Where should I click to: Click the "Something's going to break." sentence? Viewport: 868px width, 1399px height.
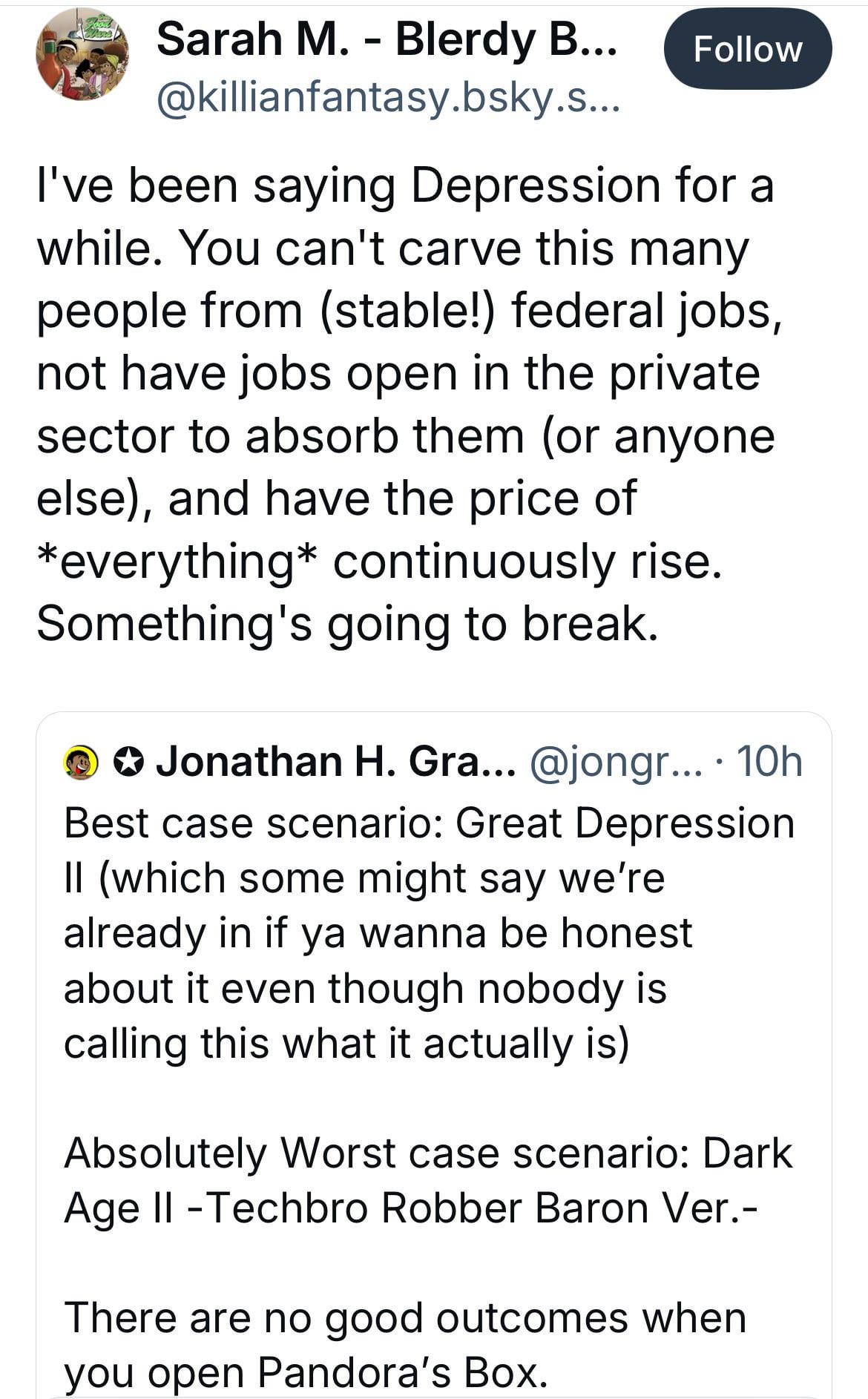coord(347,623)
